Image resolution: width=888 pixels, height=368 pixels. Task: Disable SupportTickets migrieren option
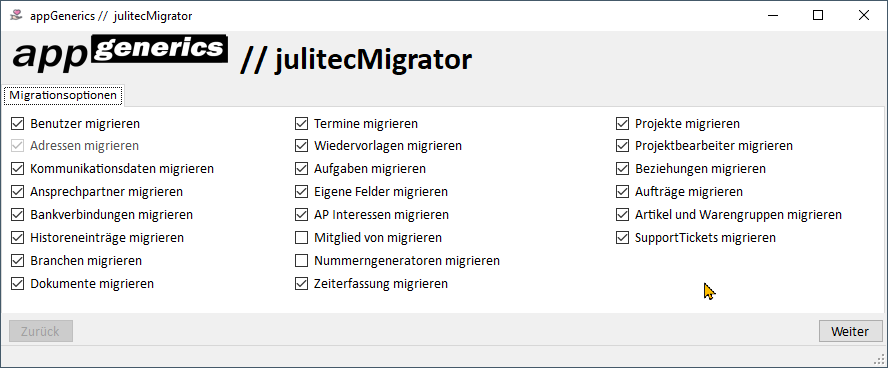tap(622, 238)
